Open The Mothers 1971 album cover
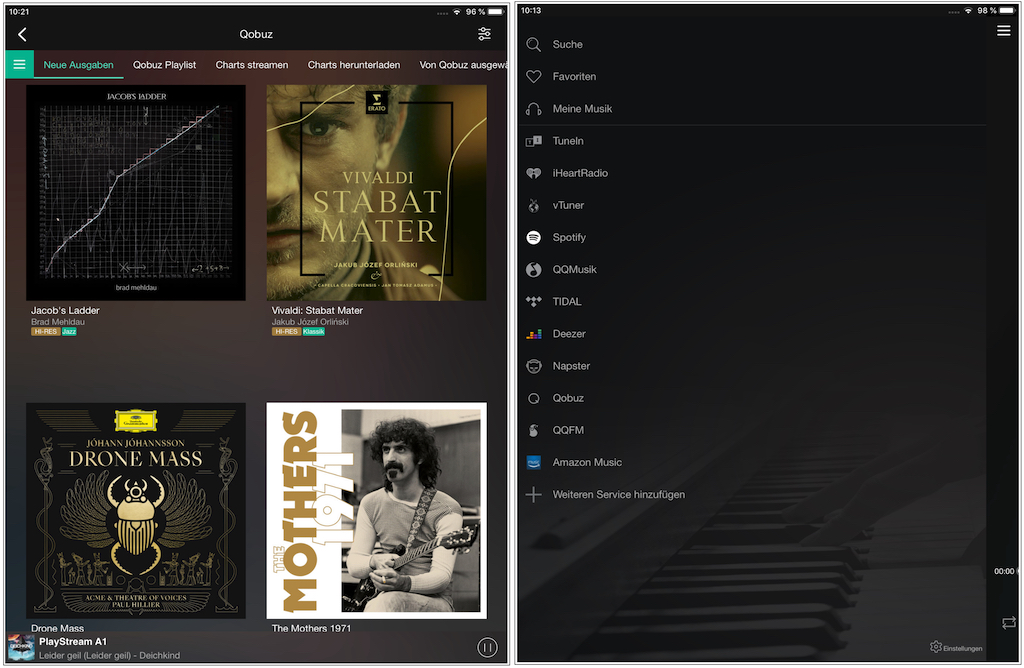This screenshot has width=1024, height=668. (x=376, y=511)
